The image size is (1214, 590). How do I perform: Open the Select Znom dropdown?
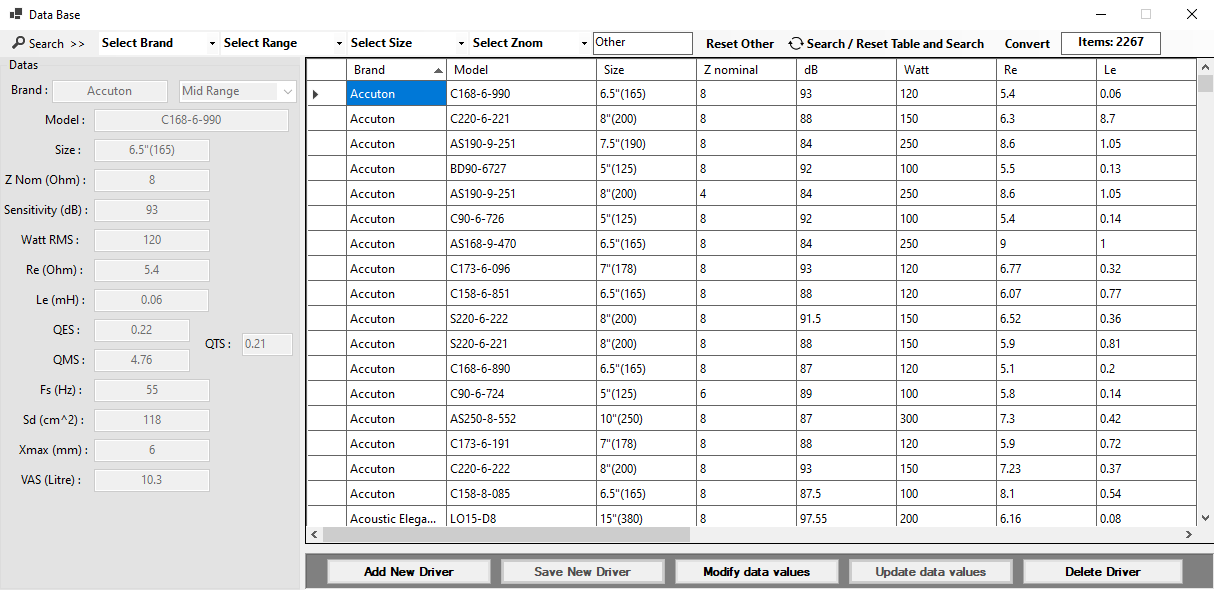pyautogui.click(x=530, y=43)
